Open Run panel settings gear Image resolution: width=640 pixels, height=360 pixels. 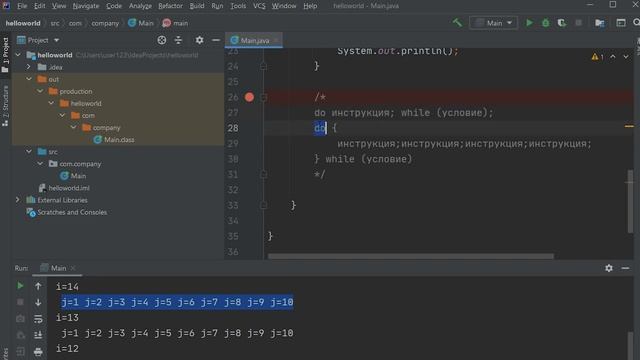click(x=609, y=268)
